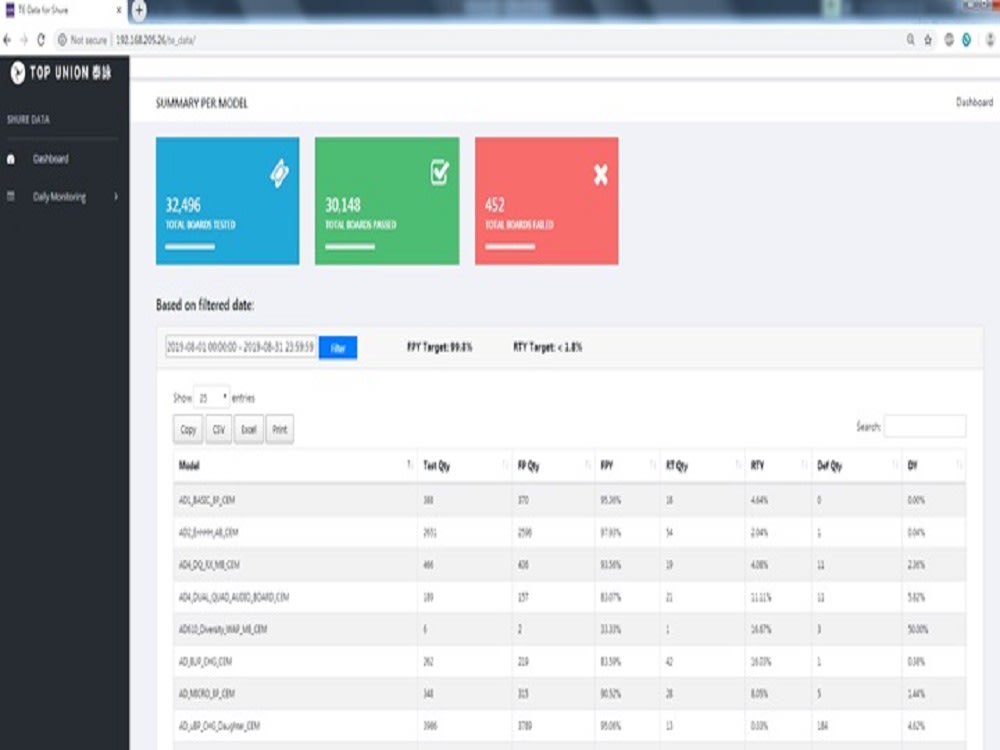The height and width of the screenshot is (750, 1000).
Task: Click the Dashboard breadcrumb link
Action: point(974,102)
